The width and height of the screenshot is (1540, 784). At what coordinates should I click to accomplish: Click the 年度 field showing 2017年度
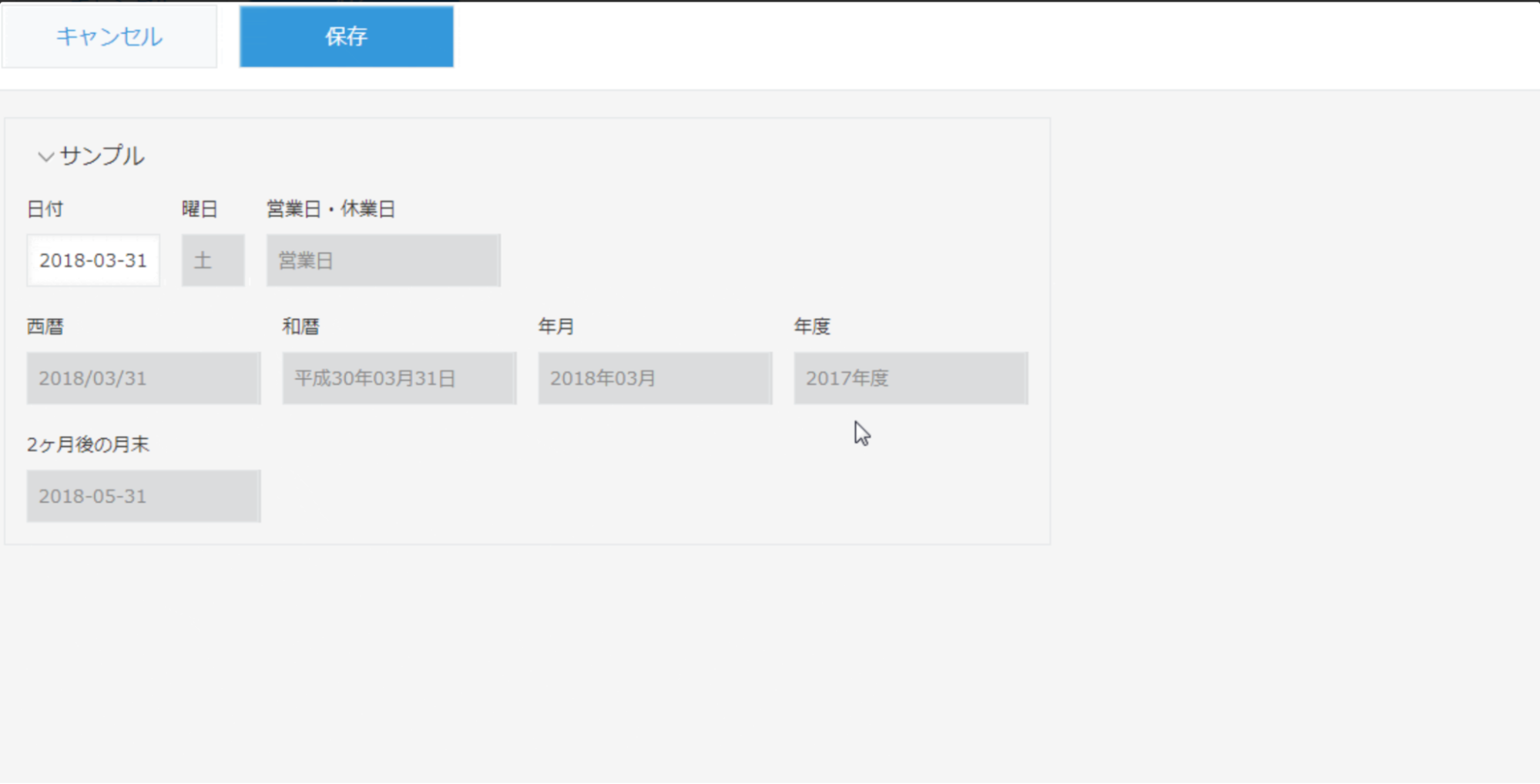pyautogui.click(x=911, y=378)
